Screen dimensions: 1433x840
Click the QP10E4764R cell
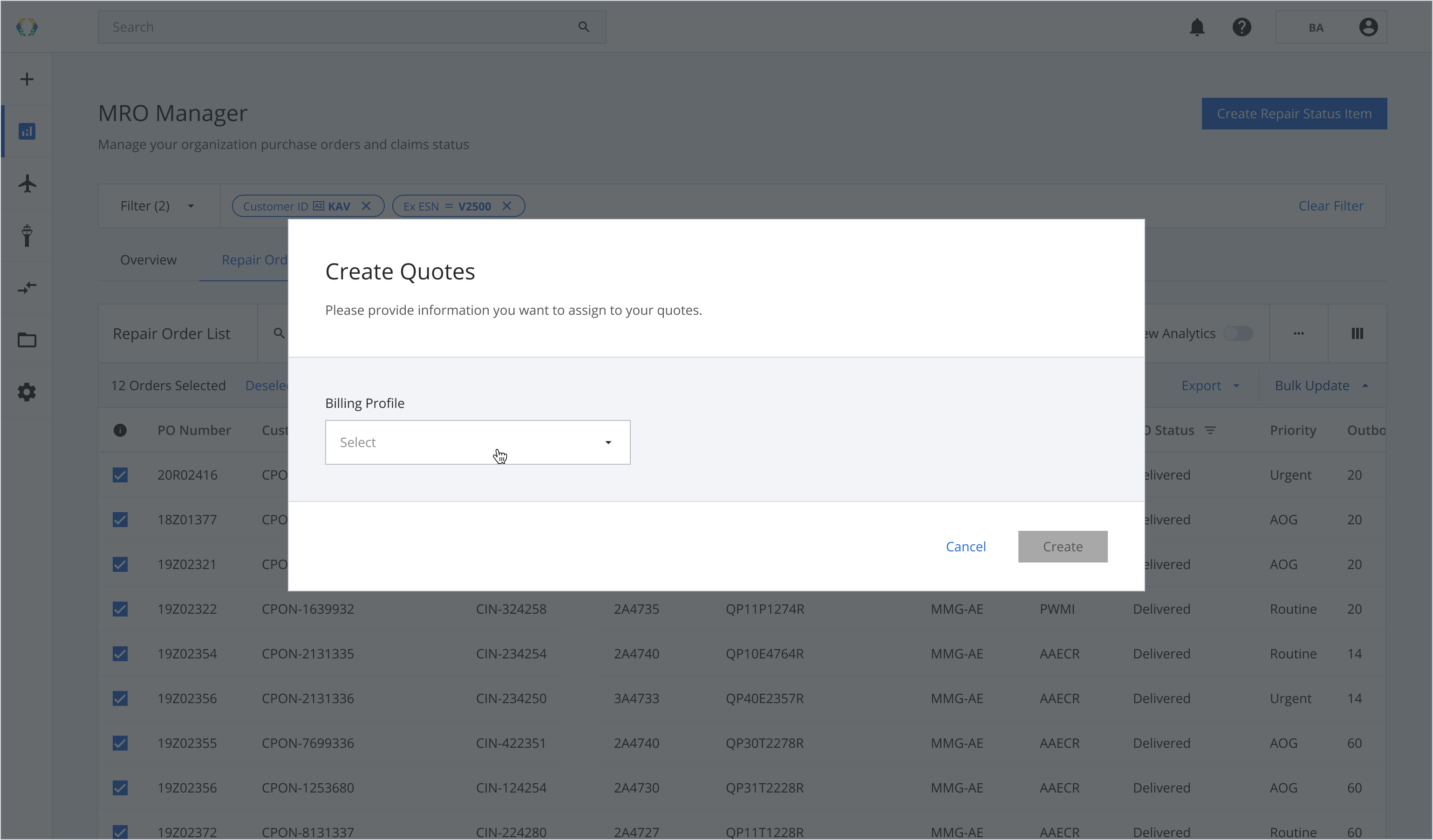764,654
